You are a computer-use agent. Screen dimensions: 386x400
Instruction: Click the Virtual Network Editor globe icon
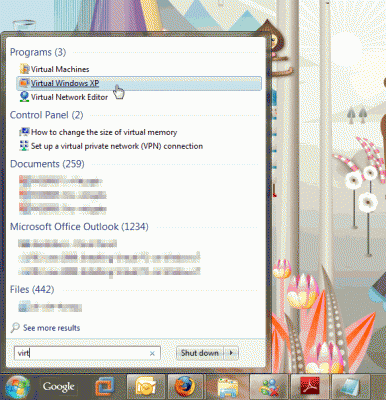click(x=24, y=97)
